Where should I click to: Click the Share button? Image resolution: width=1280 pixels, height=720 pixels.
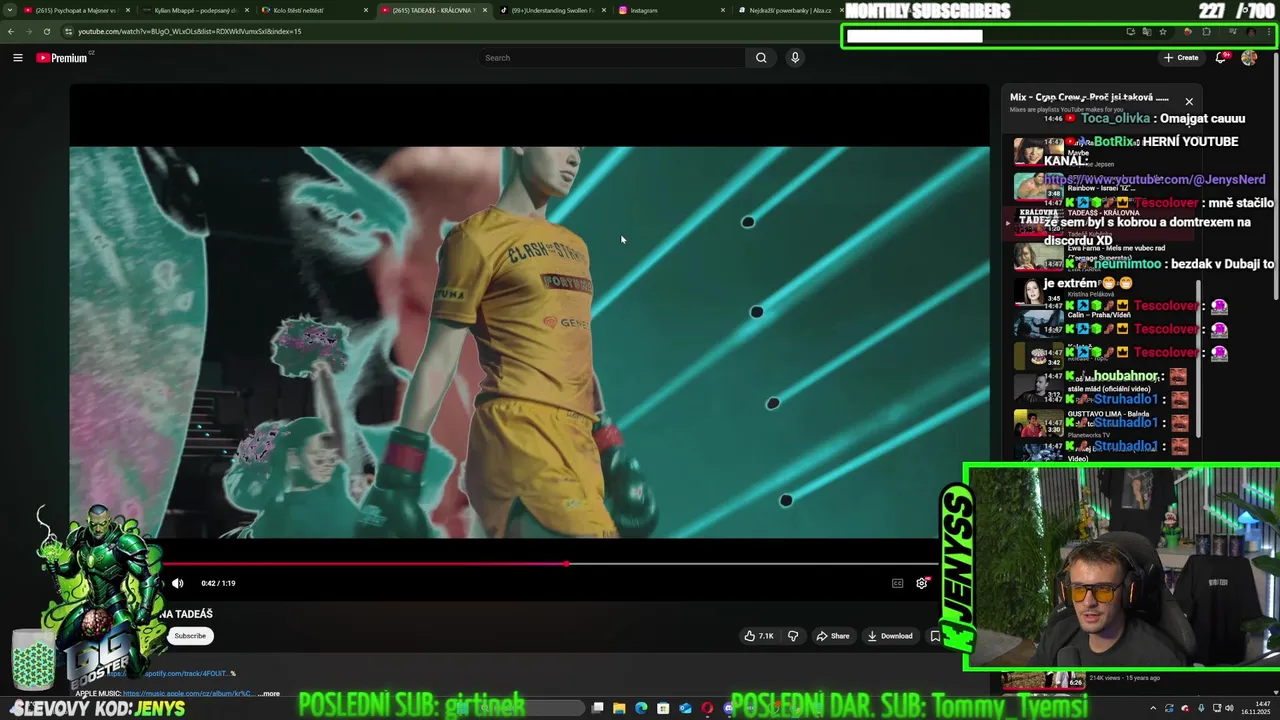832,636
